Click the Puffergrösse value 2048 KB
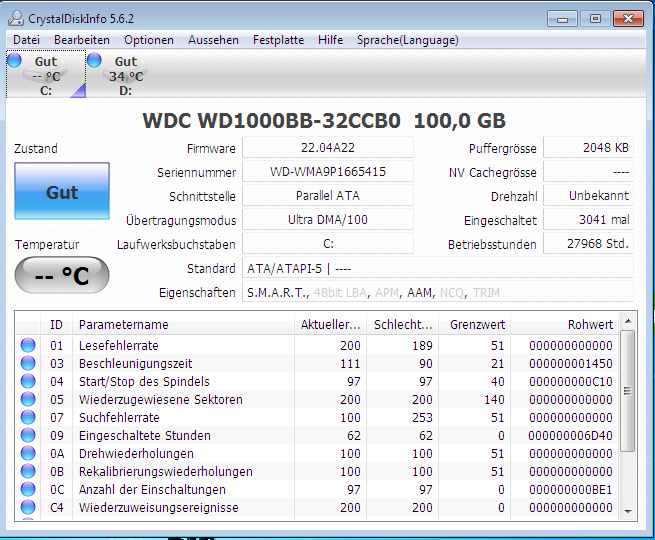 coord(588,147)
